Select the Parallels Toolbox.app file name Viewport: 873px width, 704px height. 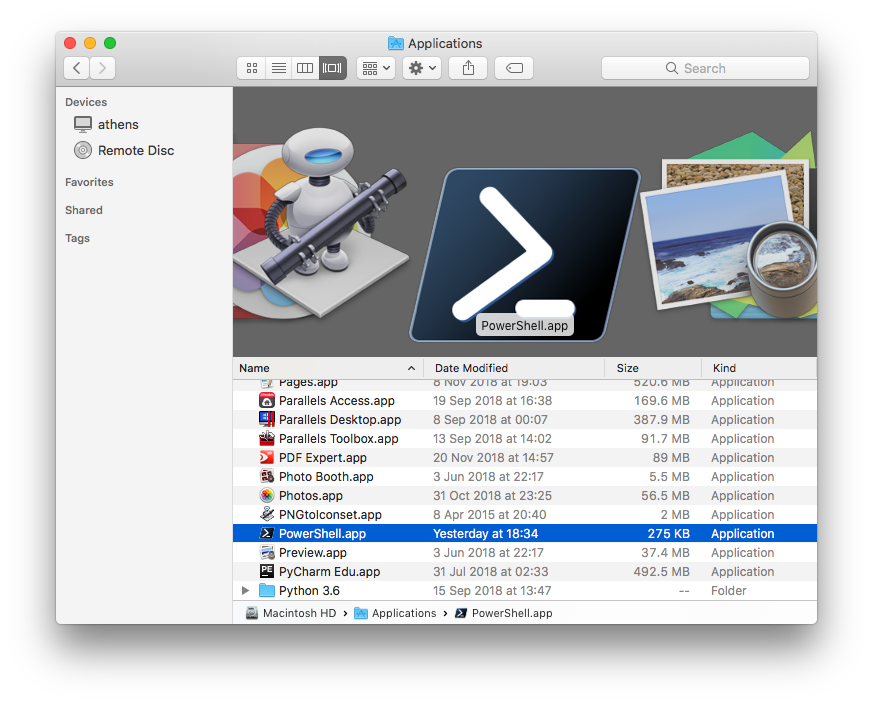click(339, 439)
